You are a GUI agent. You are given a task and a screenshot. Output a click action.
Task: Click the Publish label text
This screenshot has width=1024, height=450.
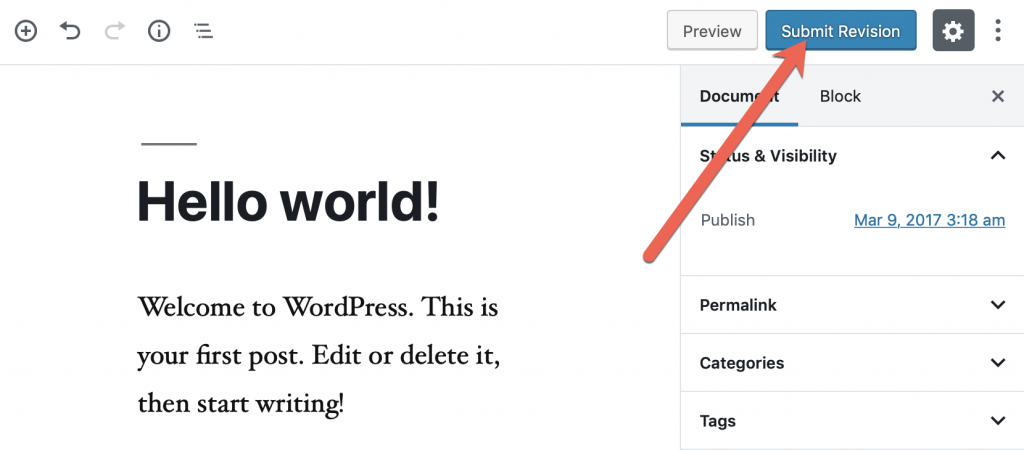[728, 220]
